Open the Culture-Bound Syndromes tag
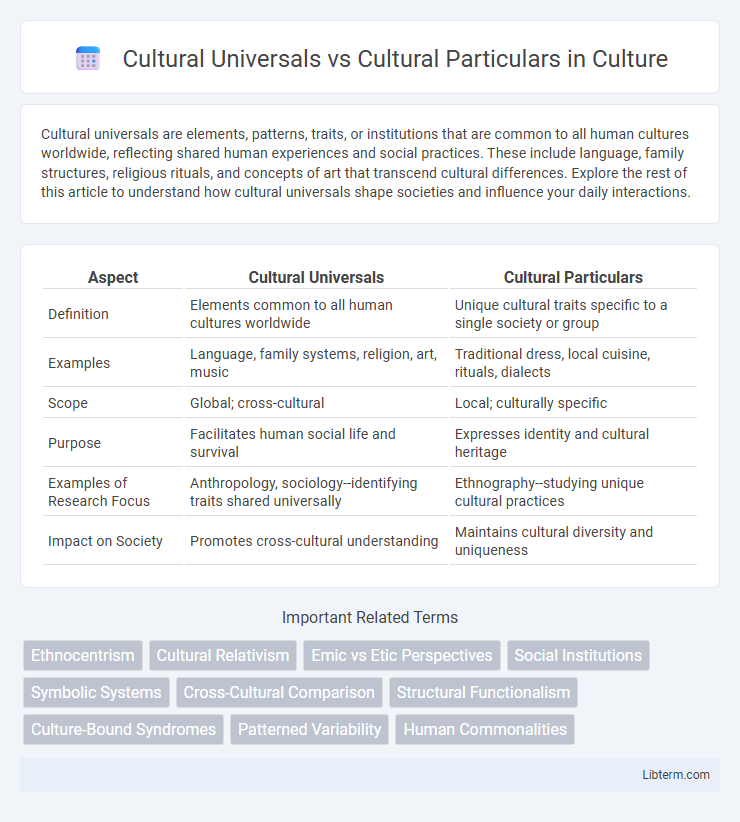 point(124,729)
